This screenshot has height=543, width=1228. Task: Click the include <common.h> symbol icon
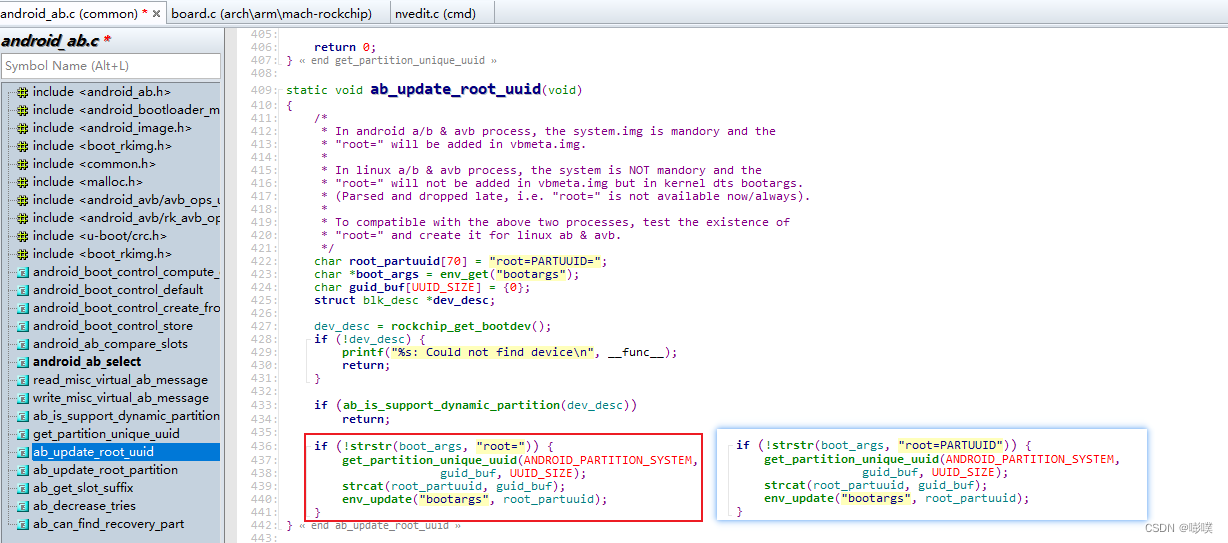[x=22, y=164]
